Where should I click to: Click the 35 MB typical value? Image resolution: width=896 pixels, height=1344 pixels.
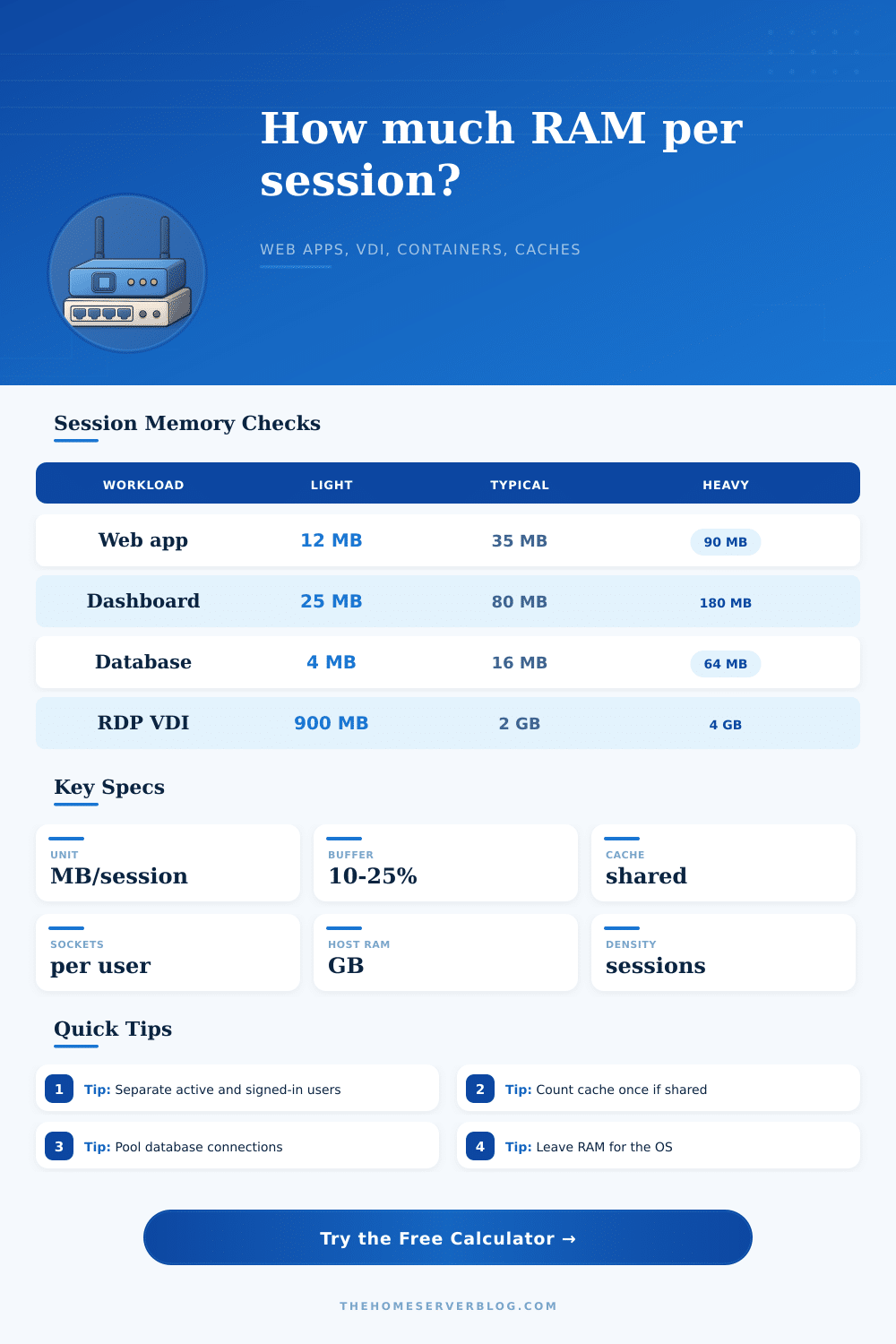(x=520, y=541)
